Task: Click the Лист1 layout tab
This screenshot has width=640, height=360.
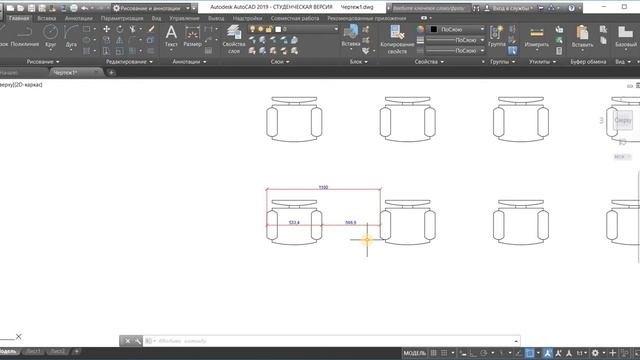Action: (x=34, y=351)
